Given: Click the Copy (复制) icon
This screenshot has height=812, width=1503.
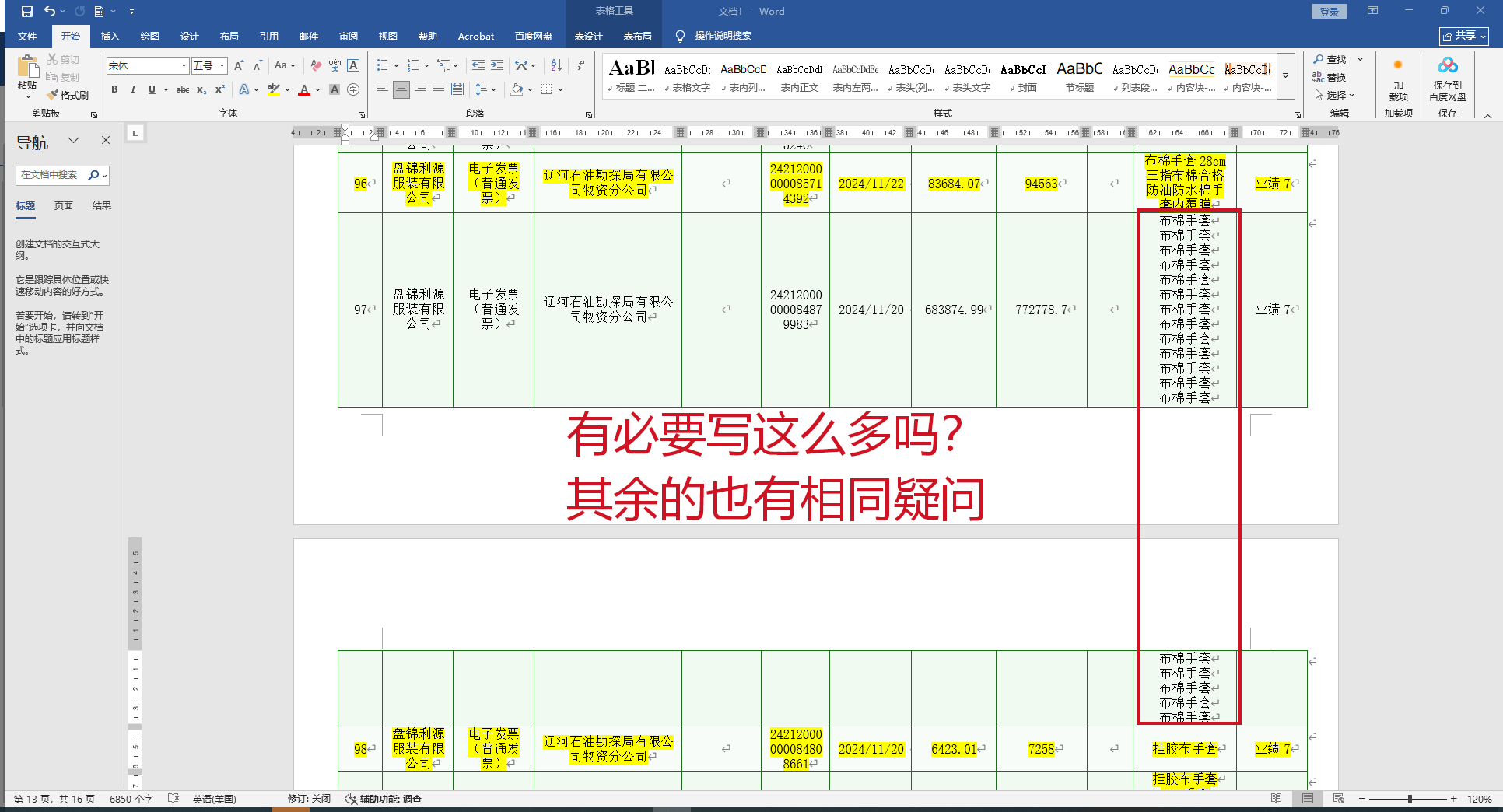Looking at the screenshot, I should [x=52, y=77].
